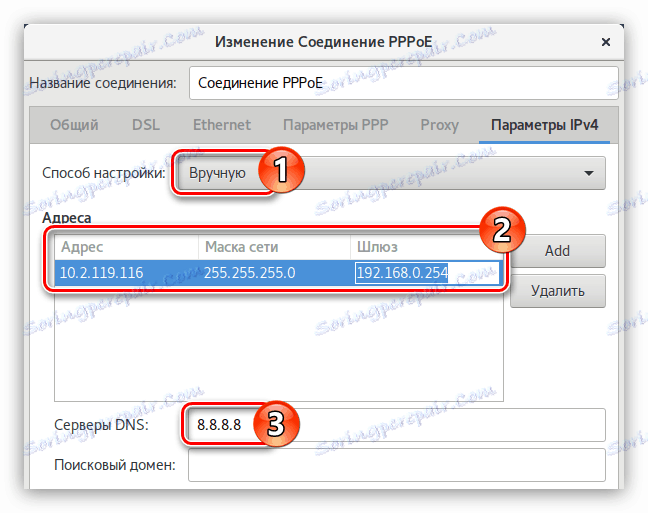Image resolution: width=648 pixels, height=513 pixels.
Task: Click the Адрес column header
Action: [x=126, y=247]
